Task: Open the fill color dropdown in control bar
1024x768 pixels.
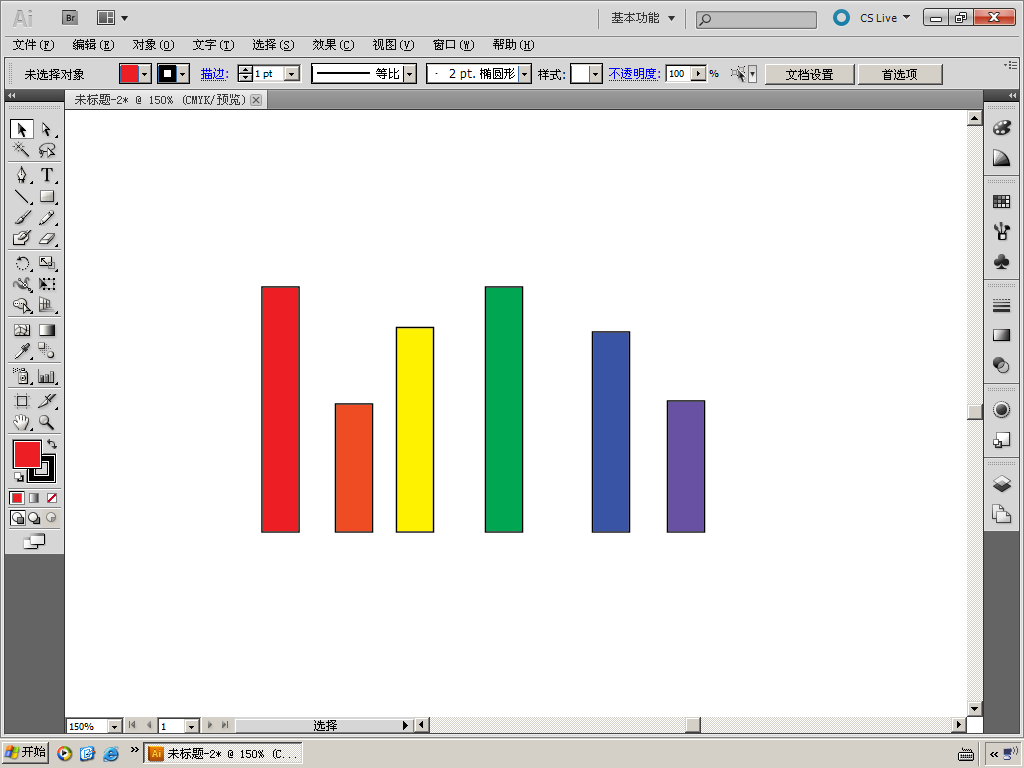Action: click(145, 74)
